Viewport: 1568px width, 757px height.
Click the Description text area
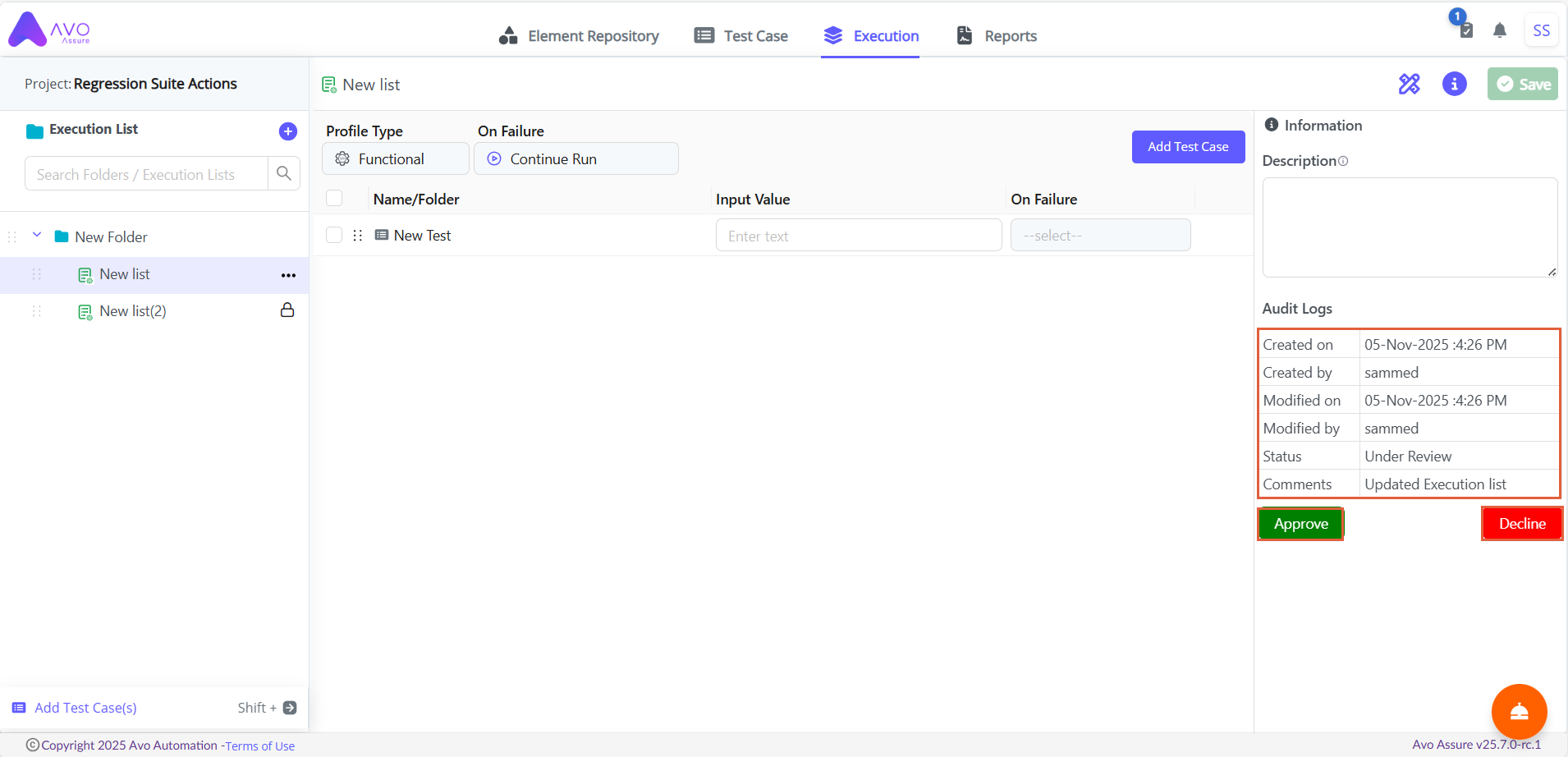1409,227
